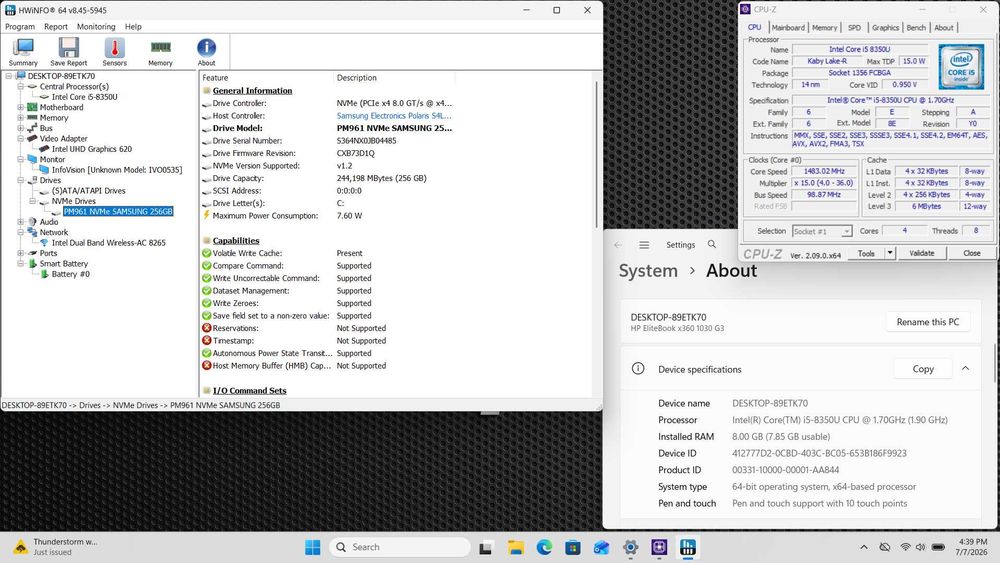Collapse the Video Adapter node
The width and height of the screenshot is (1000, 563).
coord(20,138)
